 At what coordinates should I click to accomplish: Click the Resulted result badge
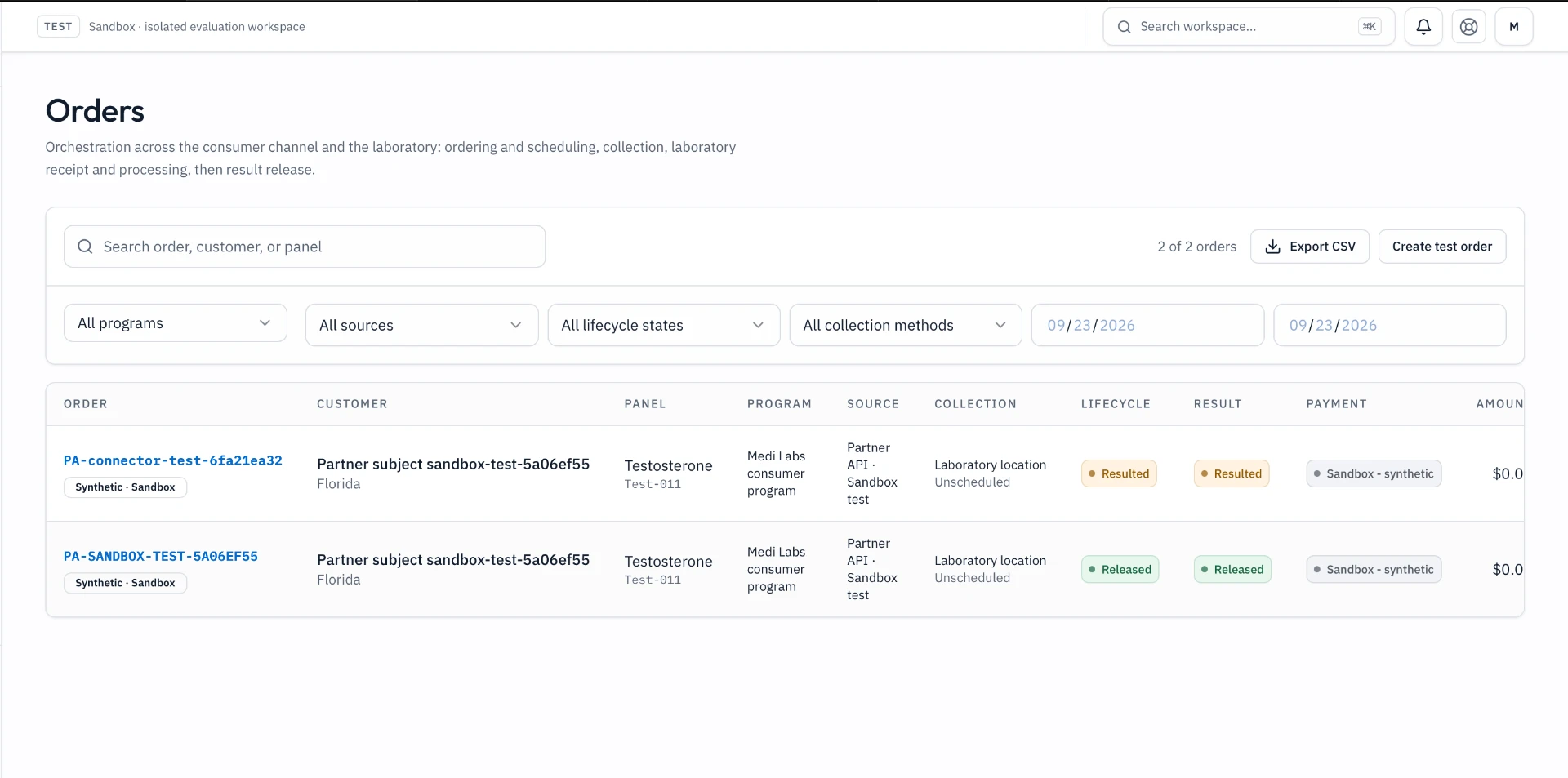click(1232, 473)
